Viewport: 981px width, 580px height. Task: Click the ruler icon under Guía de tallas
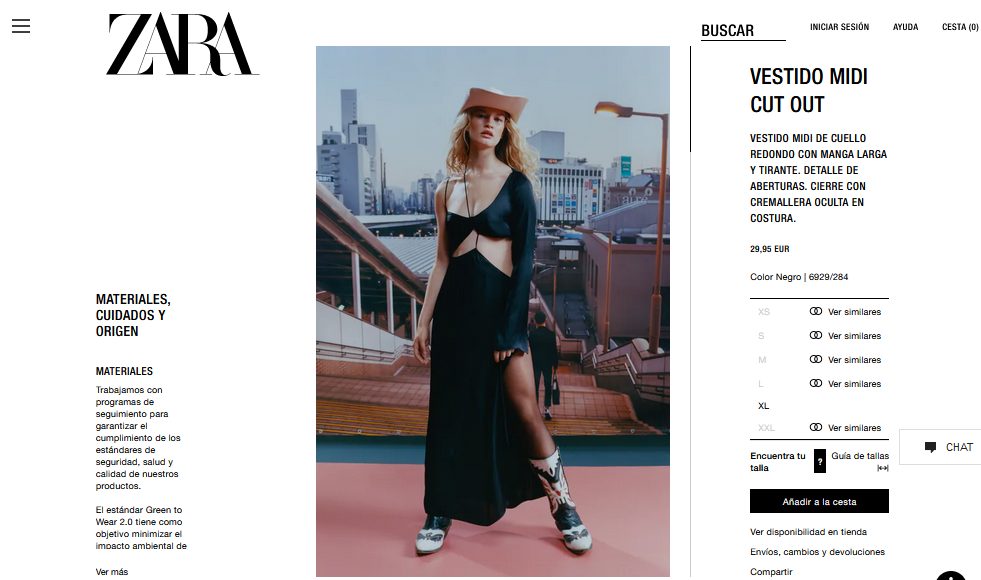coord(883,468)
